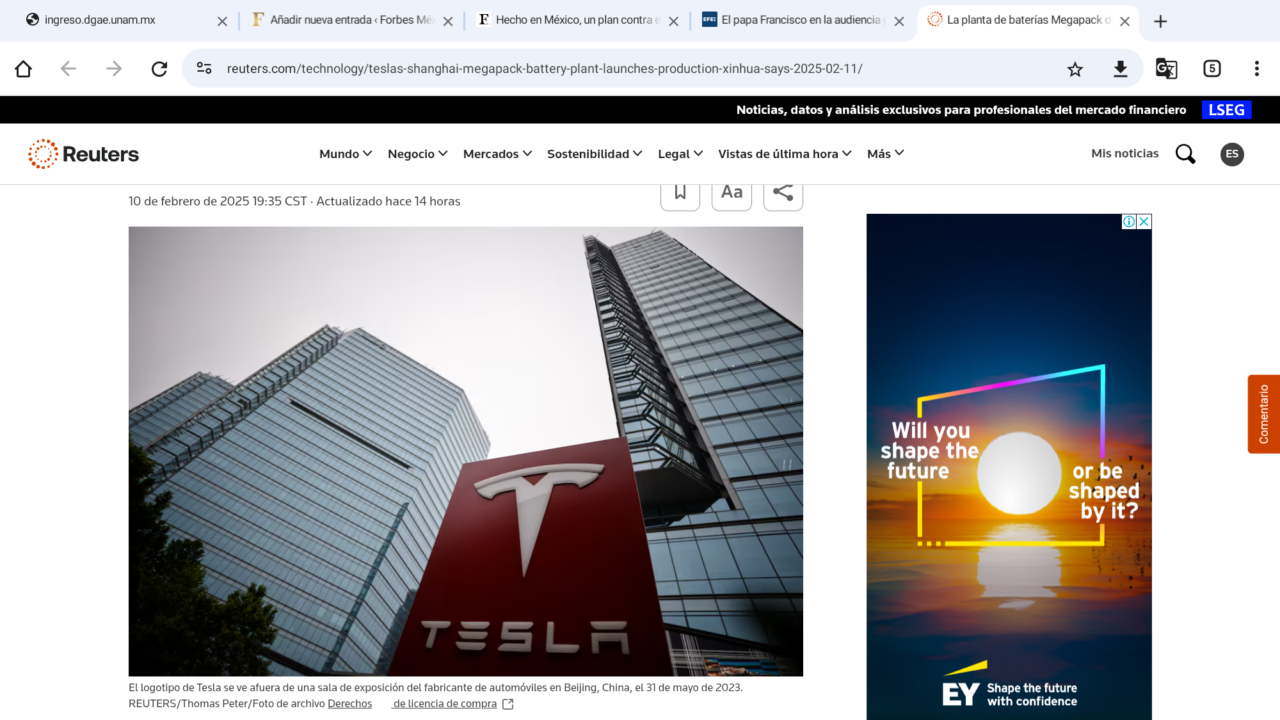This screenshot has width=1280, height=720.
Task: Click the ES profile avatar
Action: 1232,154
